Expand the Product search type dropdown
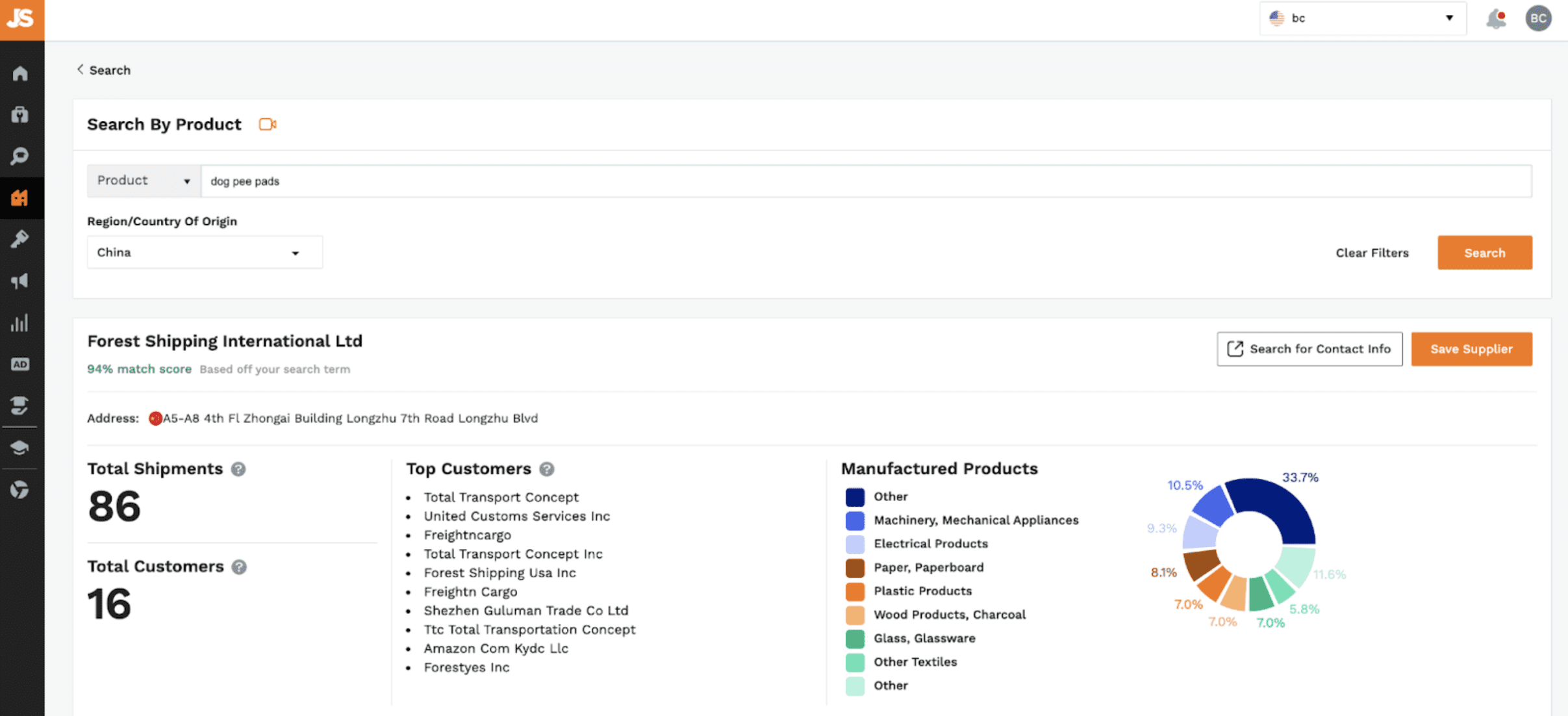This screenshot has height=716, width=1568. (144, 181)
